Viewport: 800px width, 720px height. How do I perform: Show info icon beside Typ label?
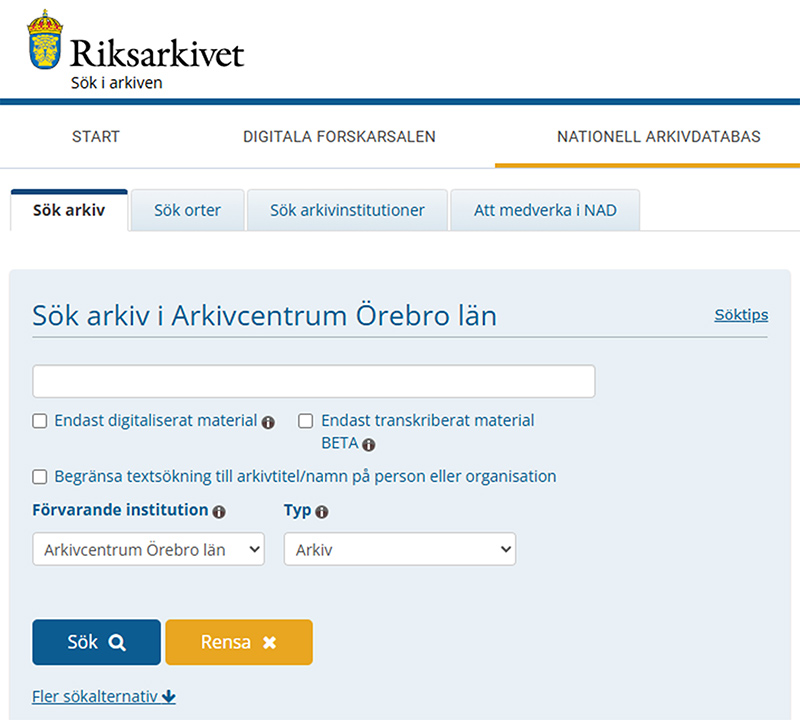[x=321, y=512]
